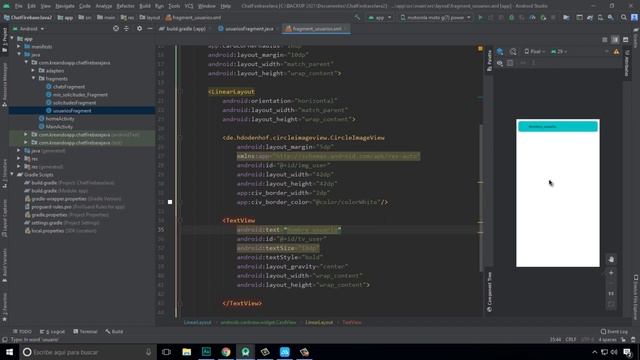The image size is (640, 360).
Task: Select opened file target icon in Project panel
Action: click(116, 29)
